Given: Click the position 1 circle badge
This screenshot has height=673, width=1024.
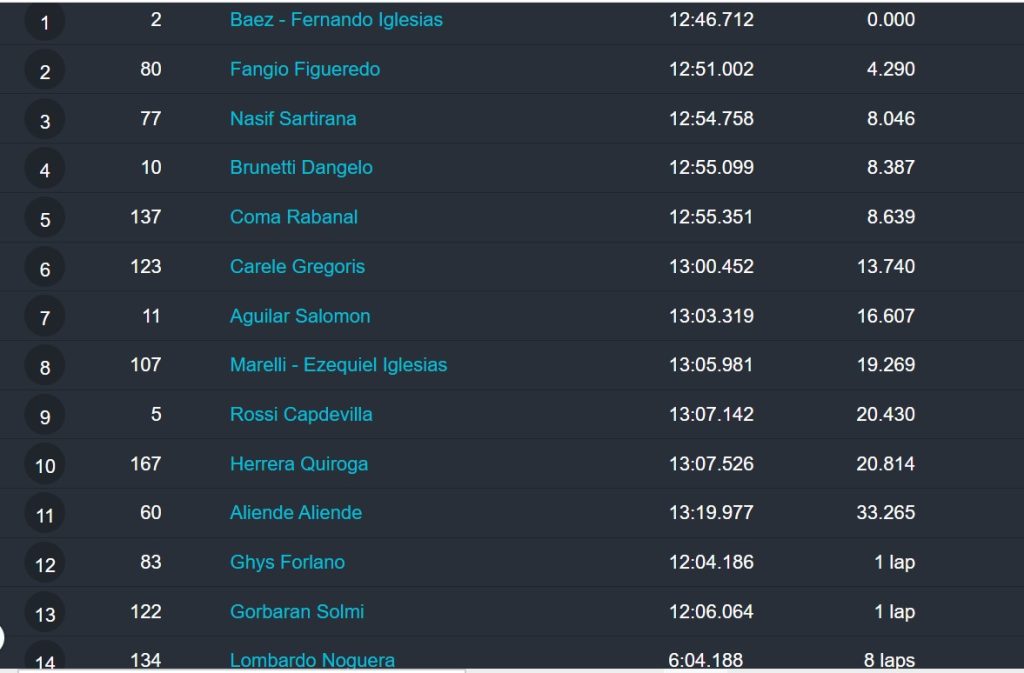Looking at the screenshot, I should [44, 22].
